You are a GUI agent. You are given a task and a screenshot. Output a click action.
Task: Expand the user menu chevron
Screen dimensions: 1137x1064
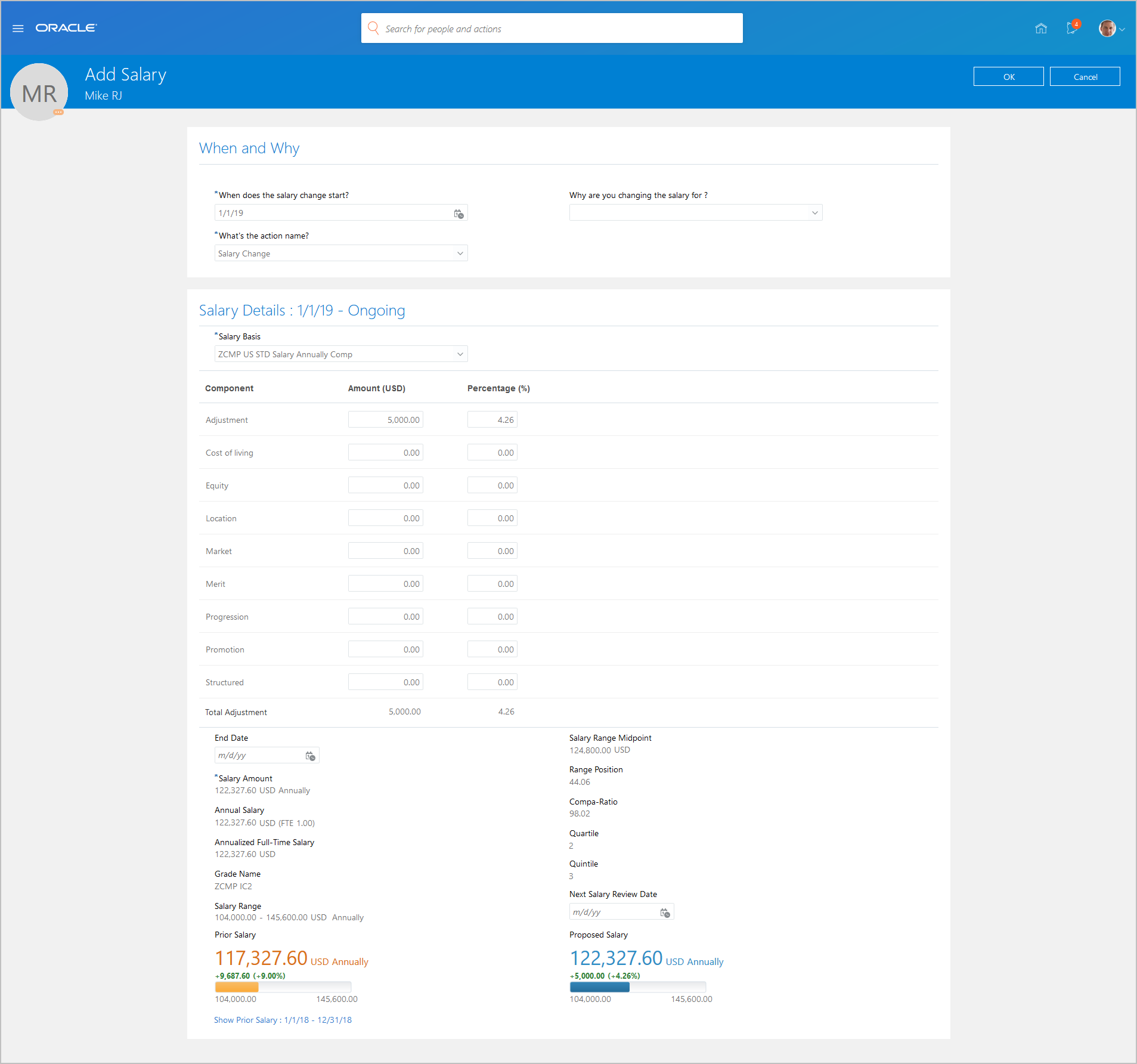tap(1122, 29)
